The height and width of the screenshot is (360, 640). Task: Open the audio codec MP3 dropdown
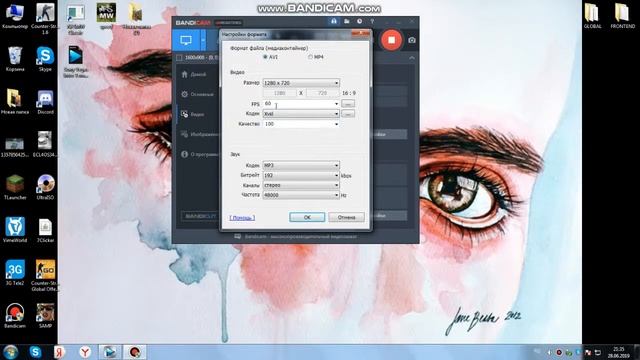301,165
